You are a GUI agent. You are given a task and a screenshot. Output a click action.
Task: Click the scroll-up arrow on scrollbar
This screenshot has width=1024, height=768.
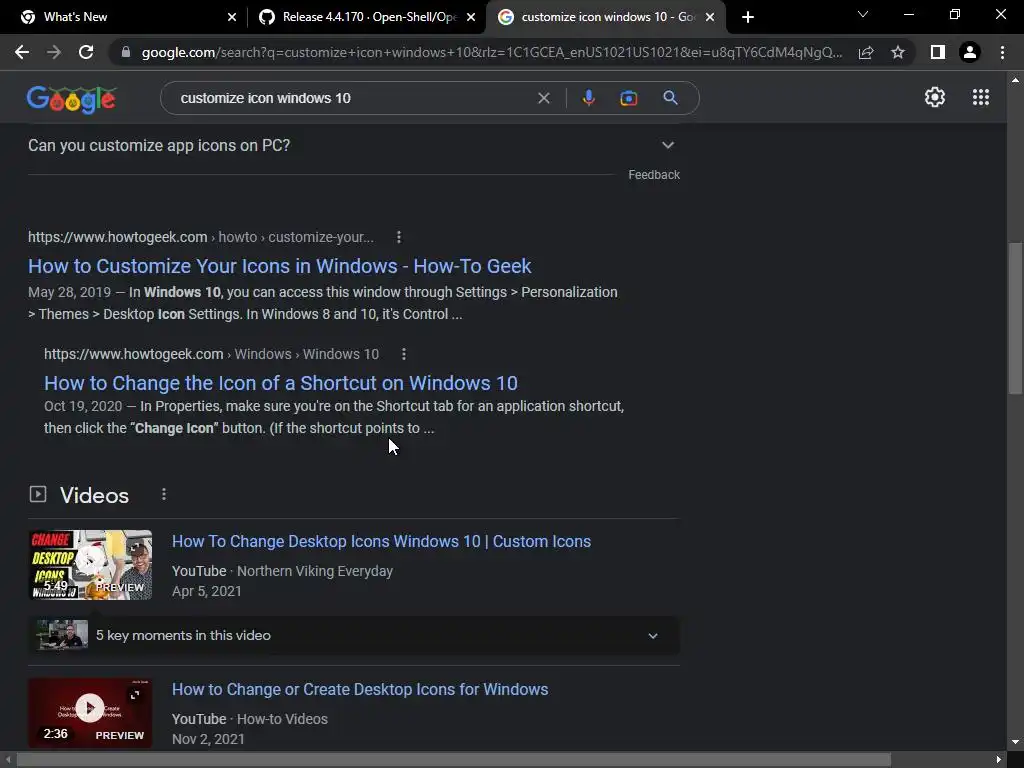coord(1015,80)
